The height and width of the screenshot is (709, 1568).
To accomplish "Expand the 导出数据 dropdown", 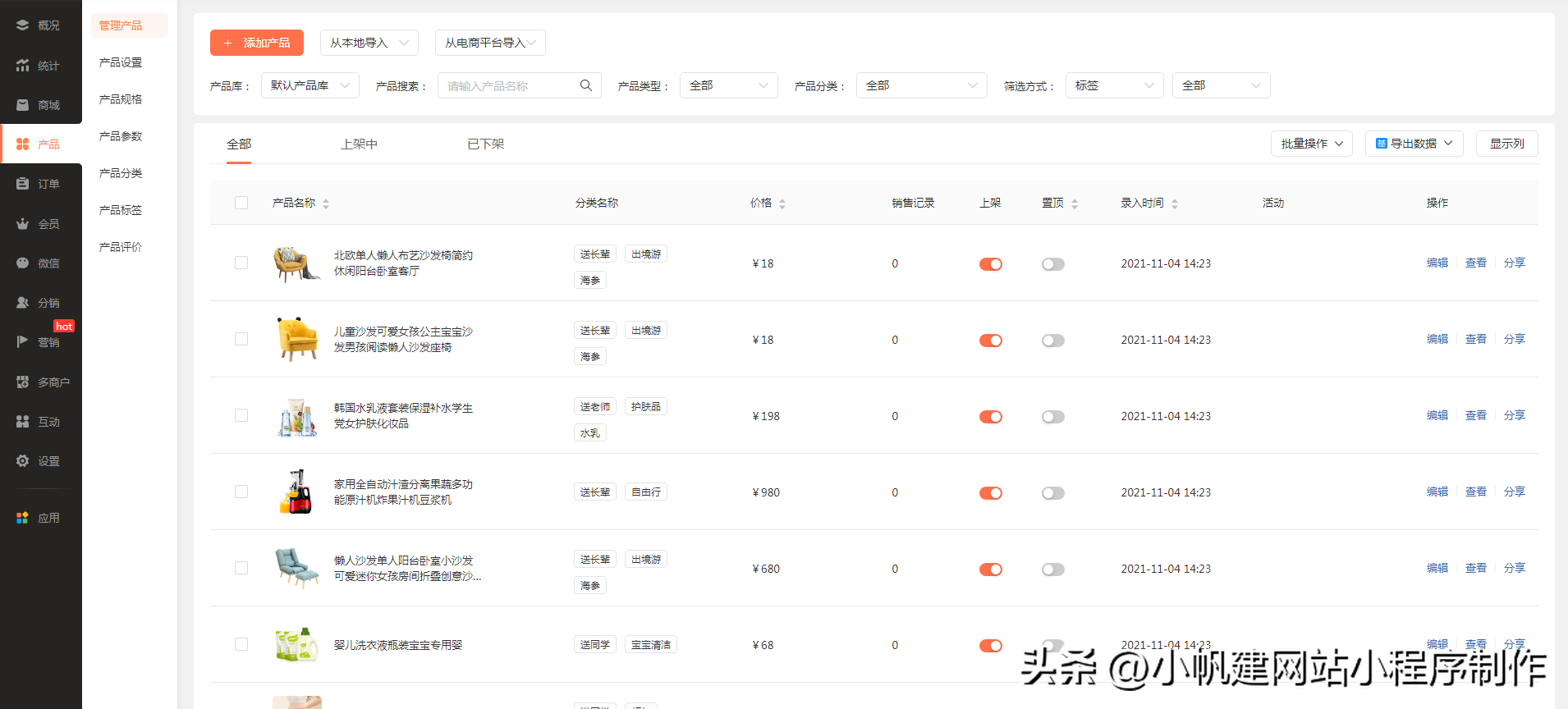I will pyautogui.click(x=1414, y=144).
